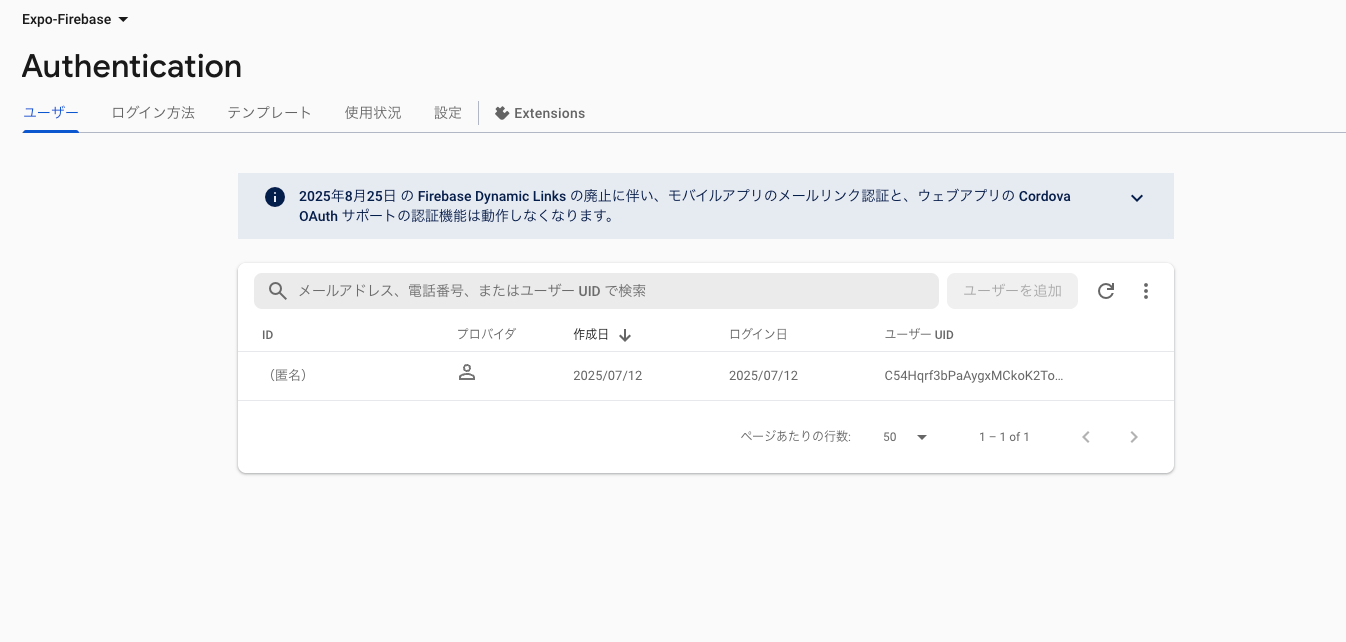1346x642 pixels.
Task: Open the ログイン方法 tab
Action: pyautogui.click(x=153, y=113)
